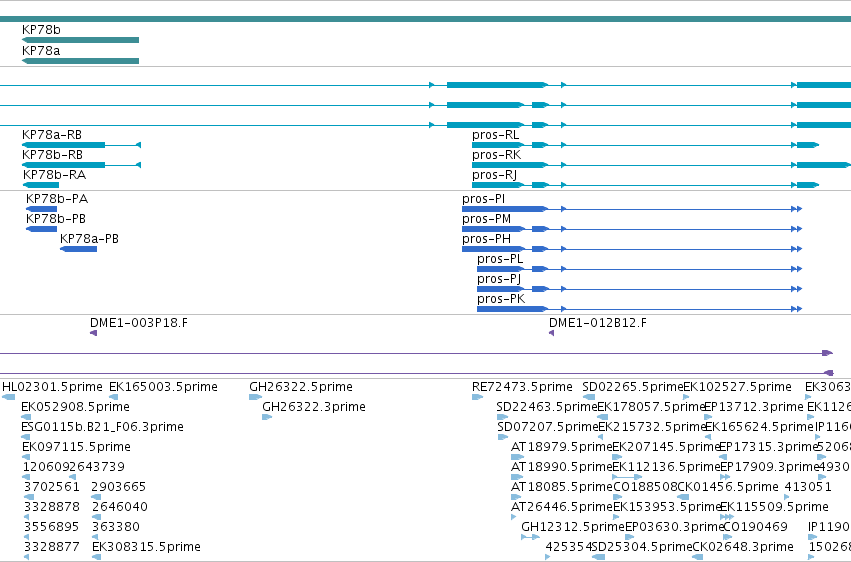Select the EP17315.3prime EST
The width and height of the screenshot is (851, 562).
[x=723, y=457]
